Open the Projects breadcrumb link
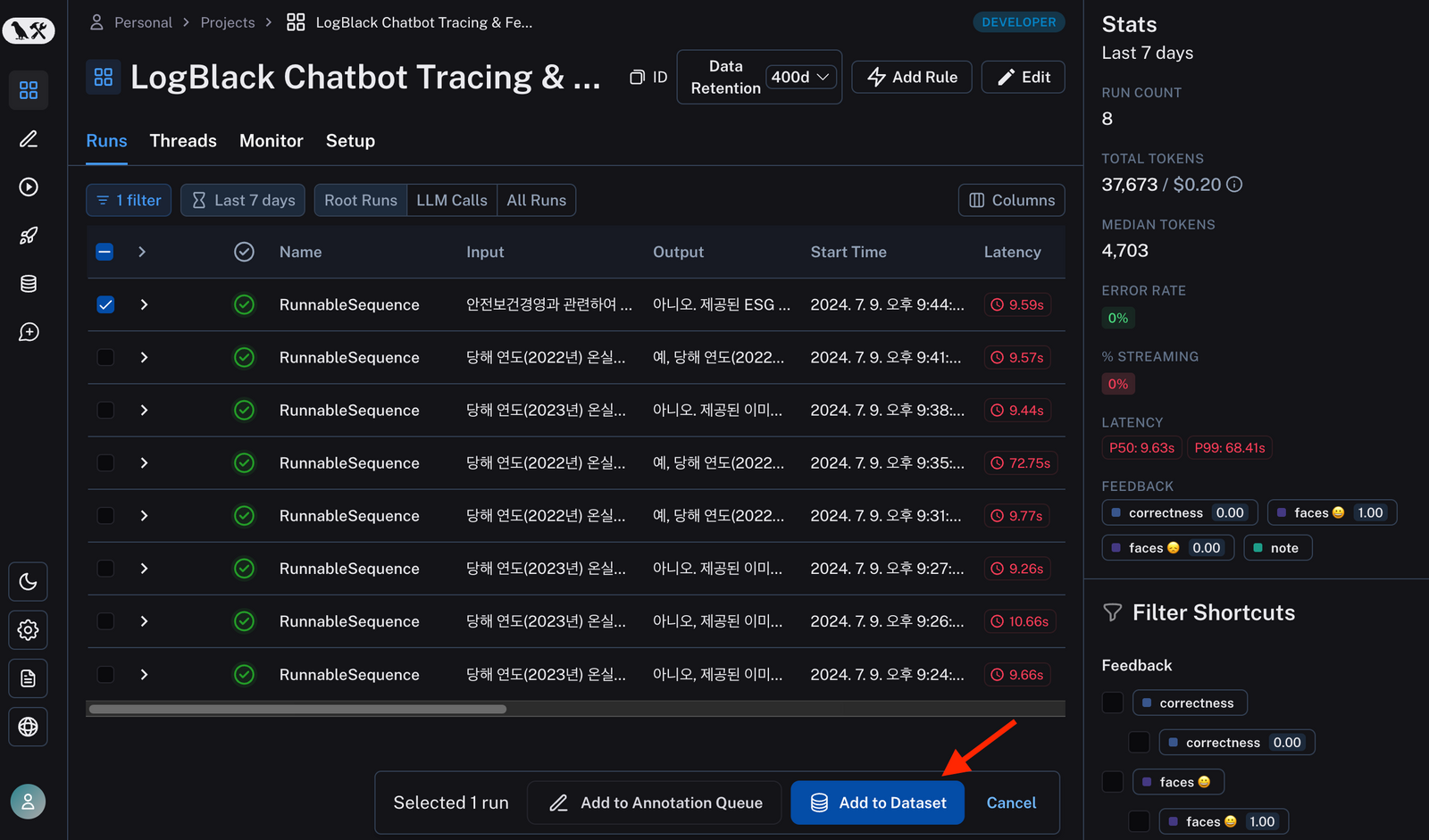The height and width of the screenshot is (840, 1429). pyautogui.click(x=228, y=22)
